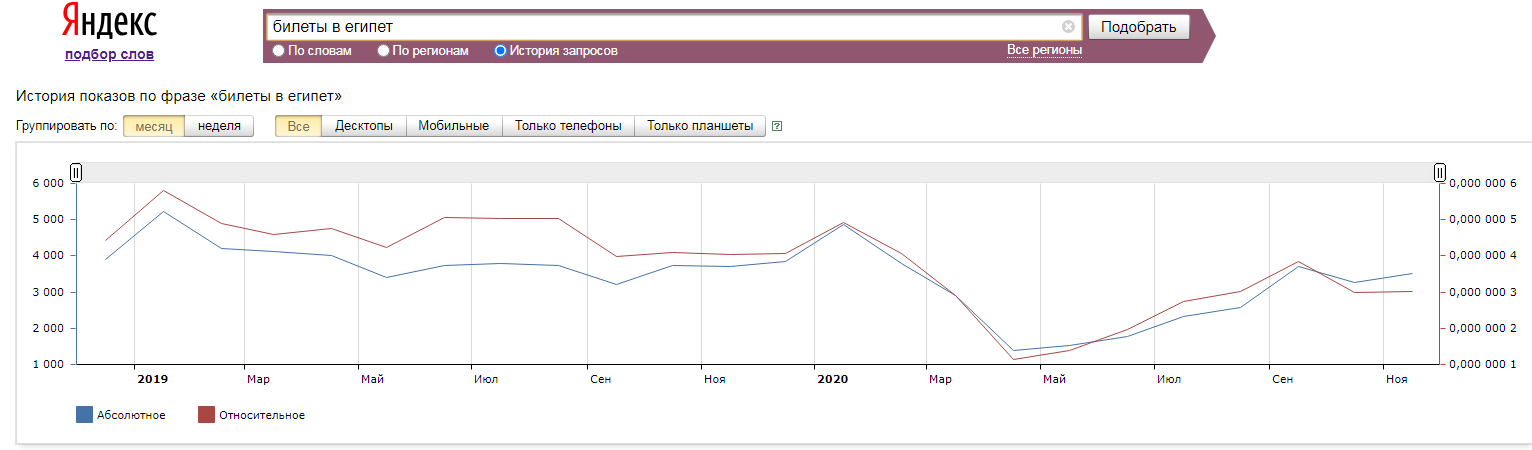
Task: Click the 2020 label on the time axis
Action: tap(832, 379)
